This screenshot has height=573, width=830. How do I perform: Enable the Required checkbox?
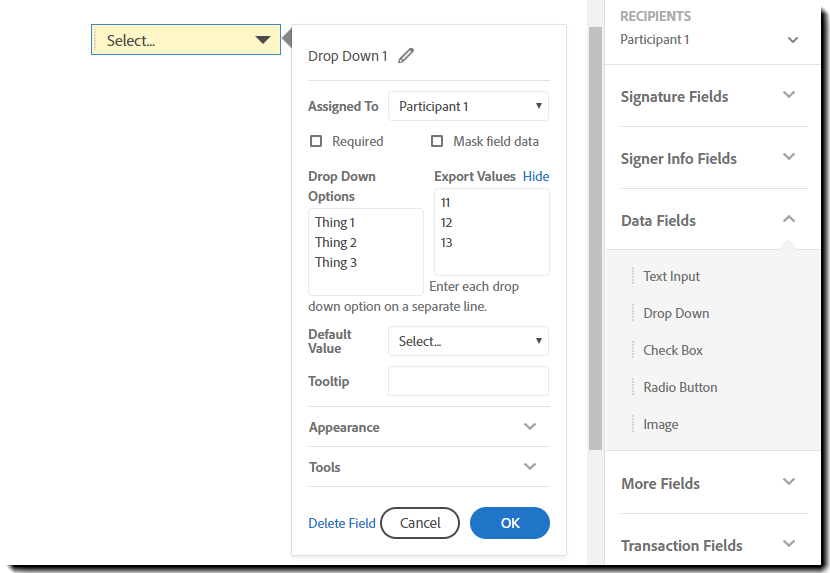coord(316,141)
